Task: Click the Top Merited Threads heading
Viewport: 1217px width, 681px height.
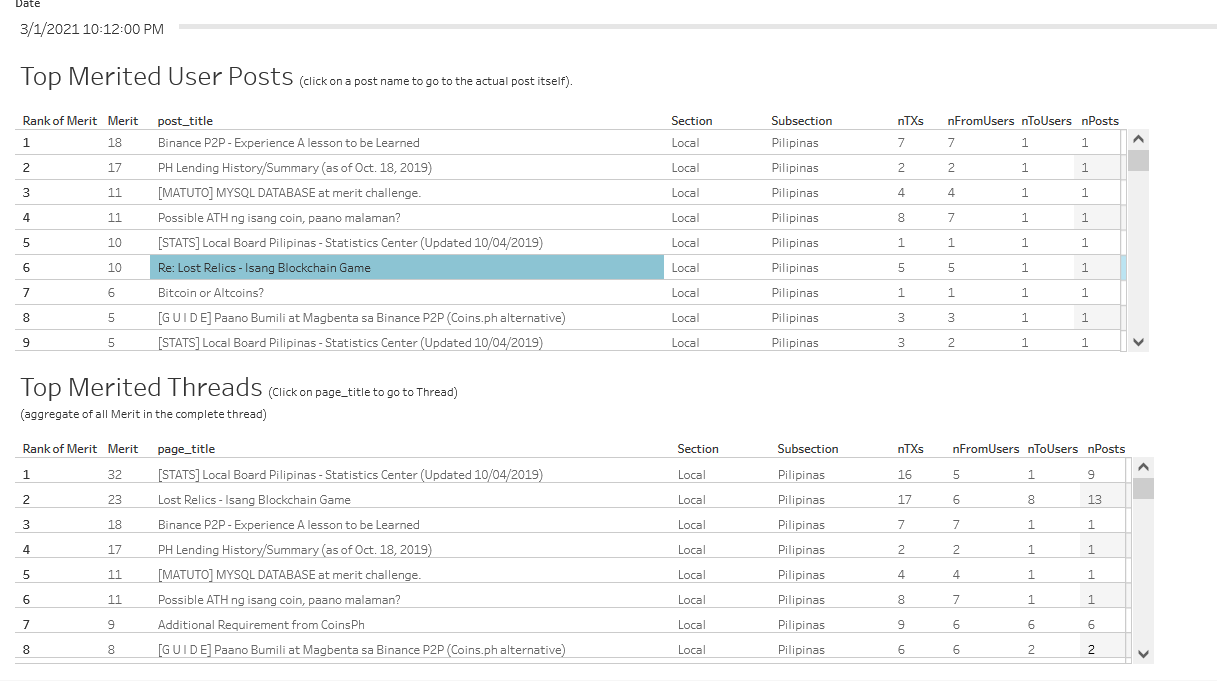Action: (x=141, y=388)
